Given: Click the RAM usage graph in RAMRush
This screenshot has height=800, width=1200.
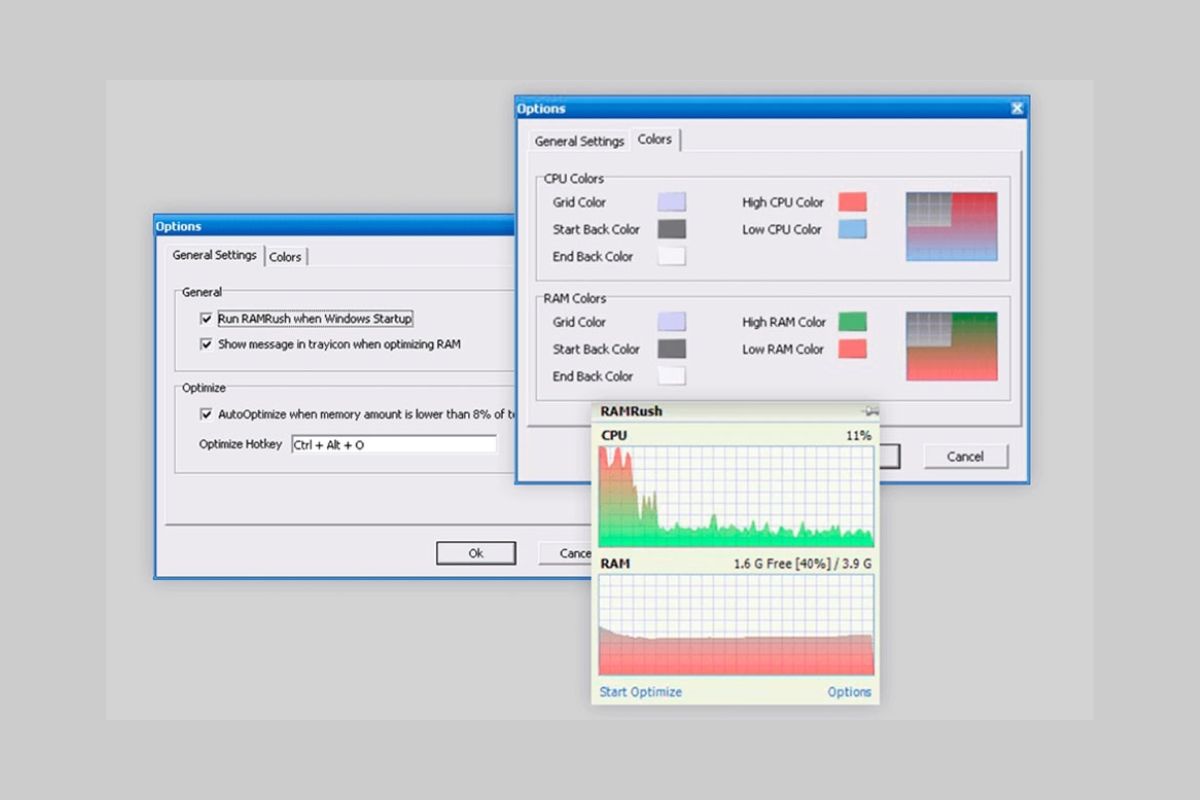Looking at the screenshot, I should [736, 624].
